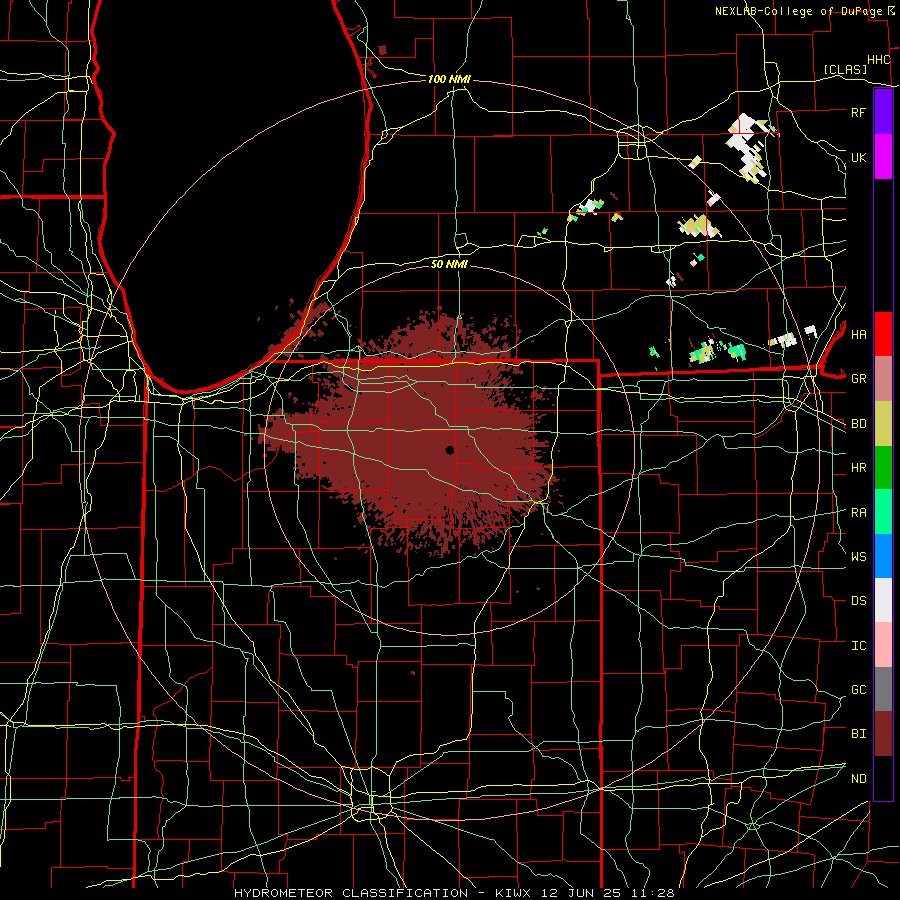The height and width of the screenshot is (900, 900).
Task: Click the "HR" legend label
Action: pos(858,468)
